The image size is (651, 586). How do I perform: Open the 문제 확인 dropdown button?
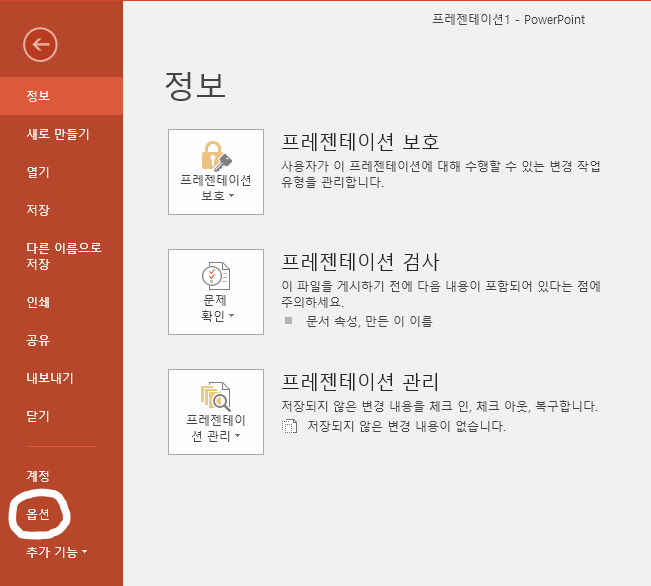(x=216, y=292)
